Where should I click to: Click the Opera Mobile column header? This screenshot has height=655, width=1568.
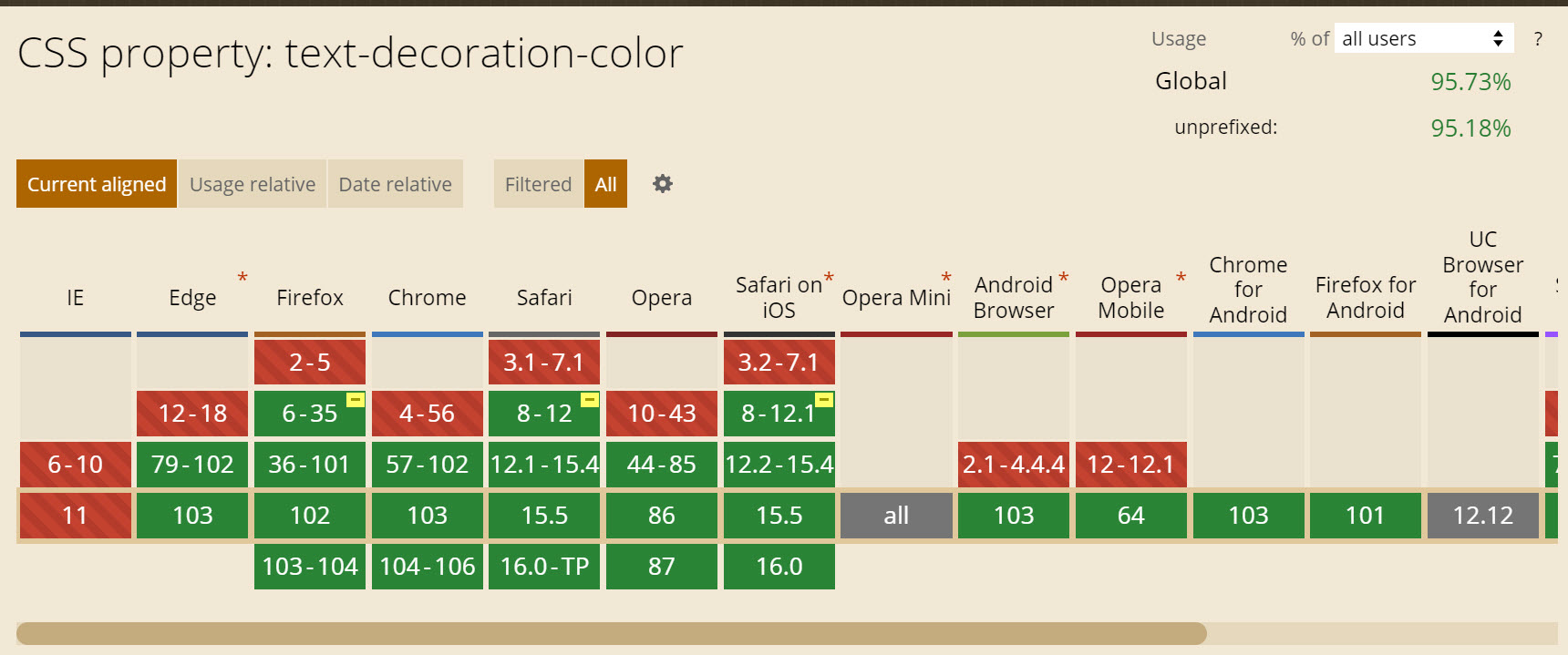(1131, 298)
